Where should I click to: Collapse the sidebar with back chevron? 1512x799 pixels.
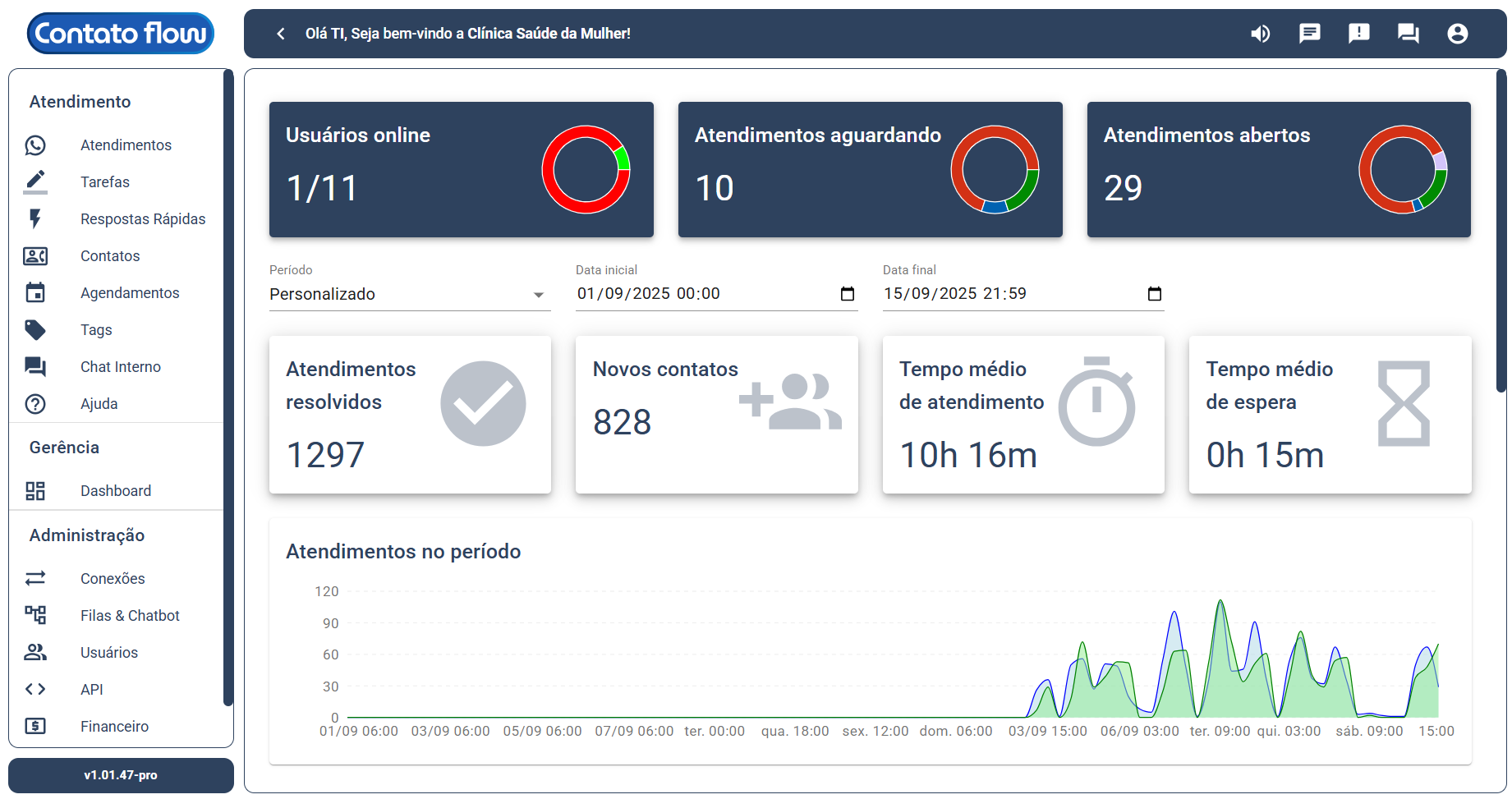coord(281,34)
